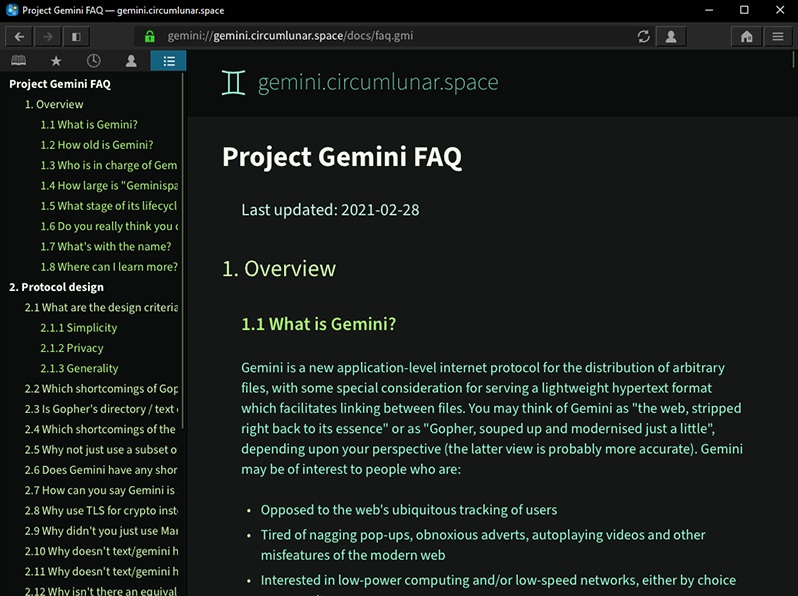
Task: Open the identity person button in the toolbar
Action: (671, 37)
